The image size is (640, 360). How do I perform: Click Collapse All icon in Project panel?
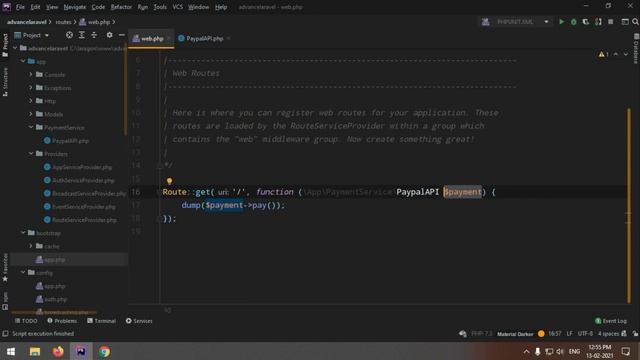coord(94,35)
